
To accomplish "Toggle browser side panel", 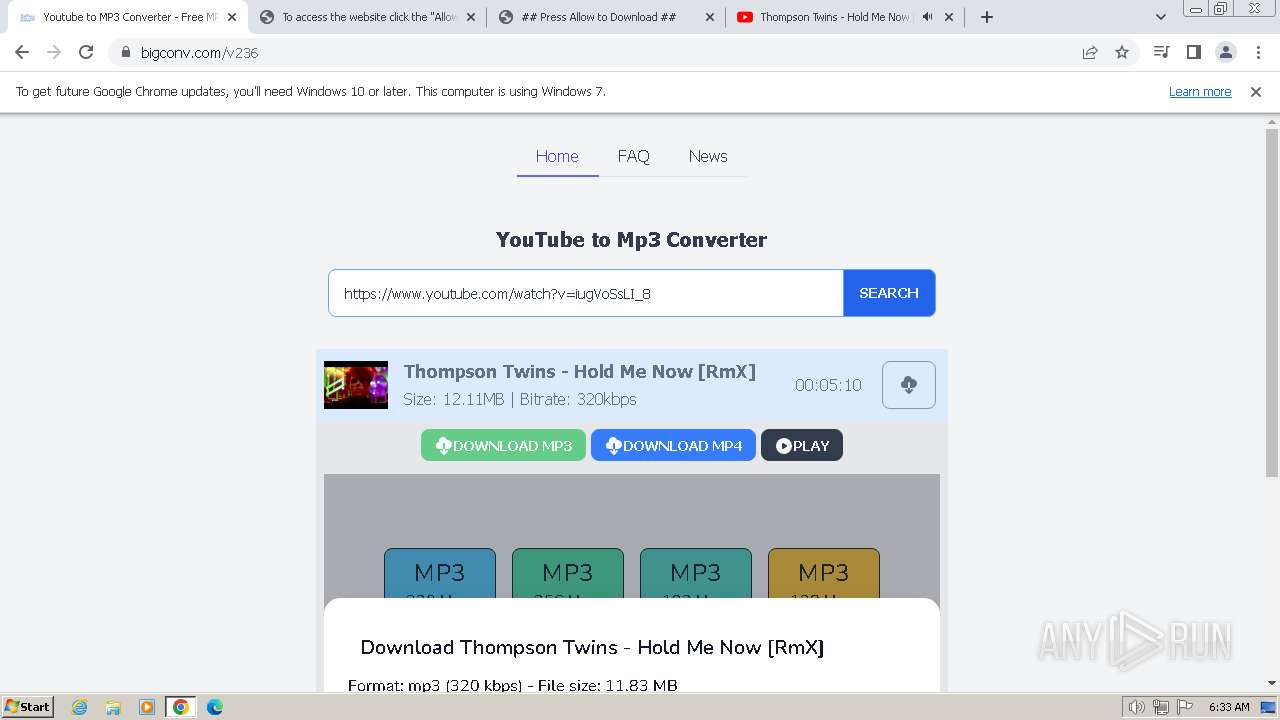I will click(x=1193, y=52).
